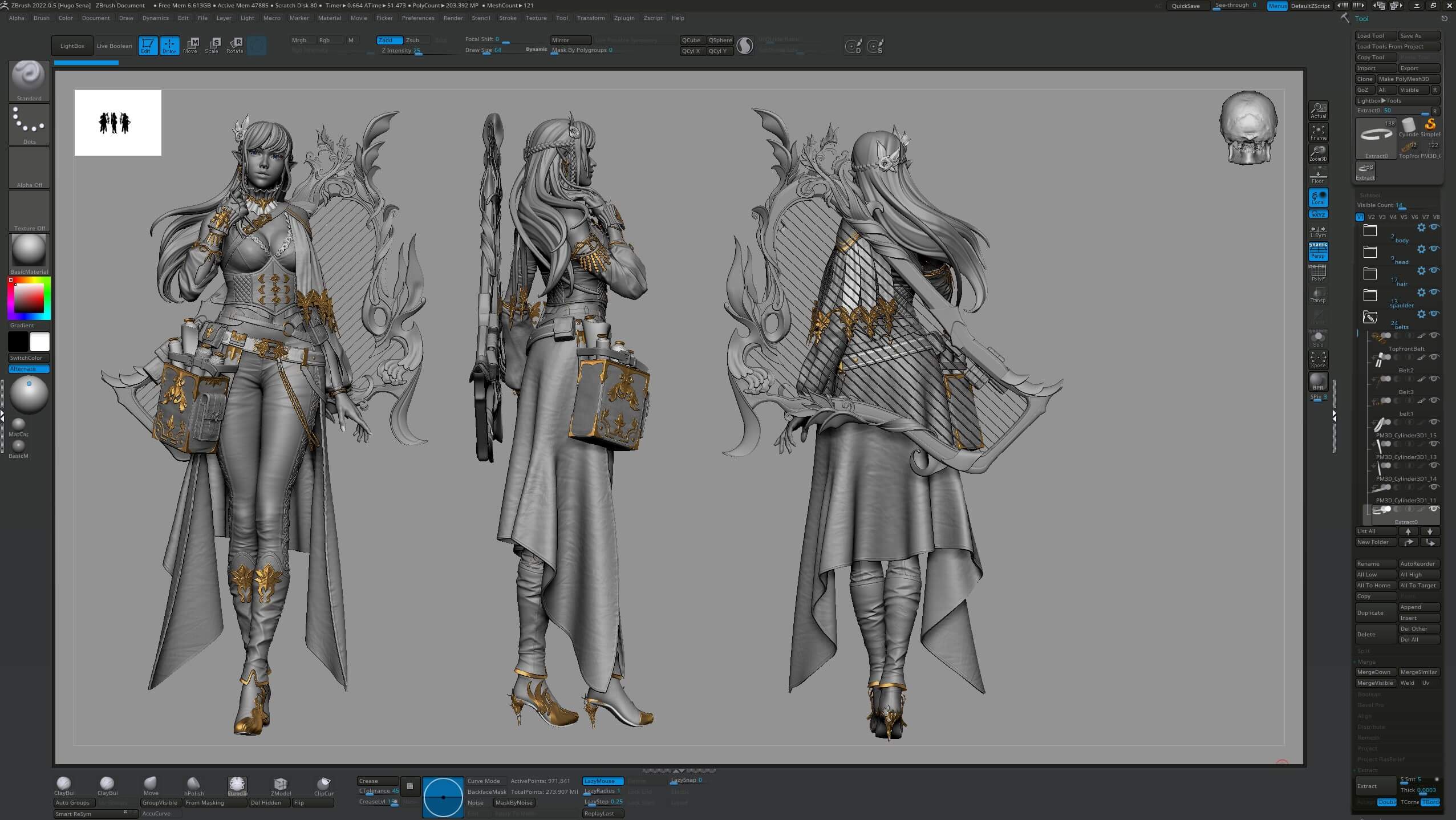This screenshot has width=1456, height=820.
Task: Click the LightBox button
Action: point(72,46)
